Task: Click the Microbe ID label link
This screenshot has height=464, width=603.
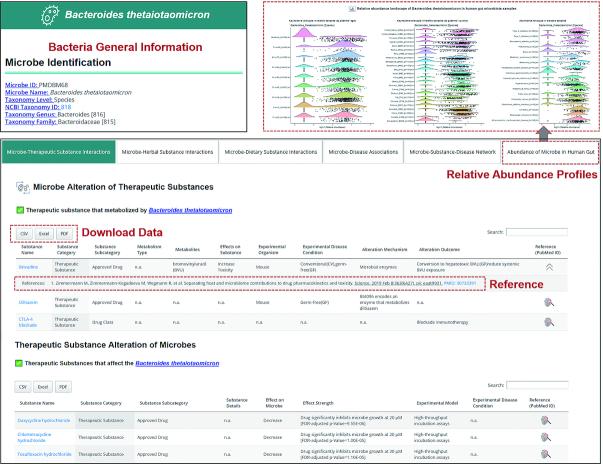Action: click(21, 85)
